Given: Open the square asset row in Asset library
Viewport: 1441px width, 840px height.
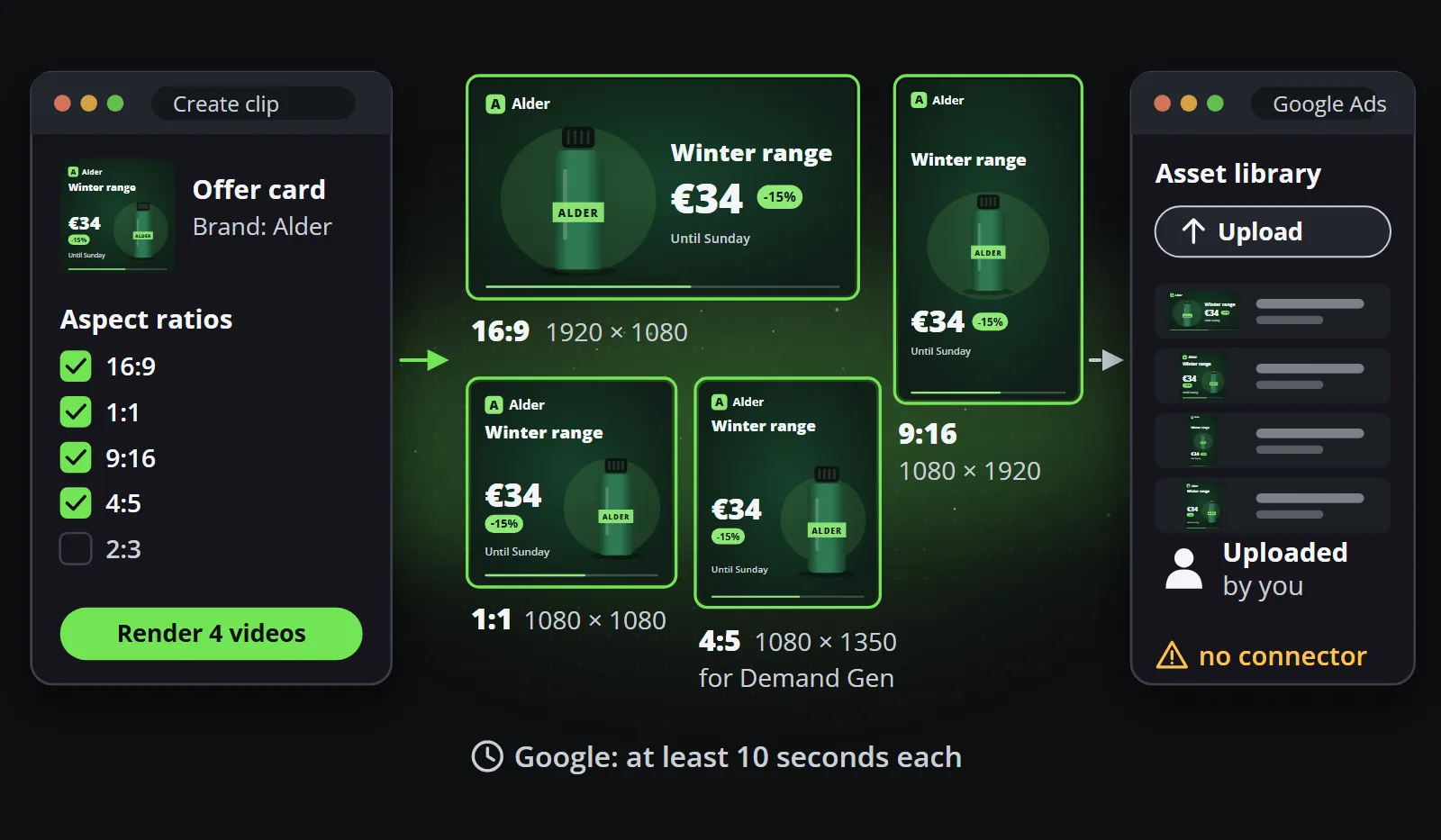Looking at the screenshot, I should (1272, 375).
